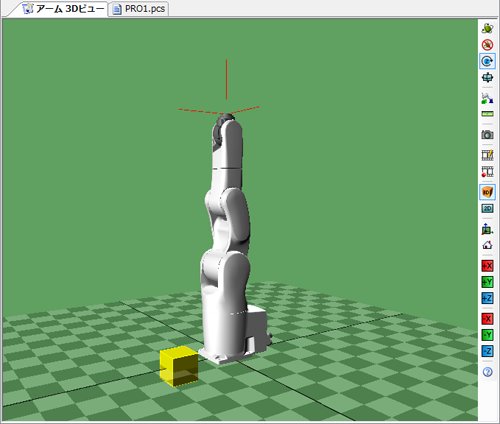This screenshot has width=500, height=424.
Task: Click the fit-to-view crosshair icon
Action: tap(487, 77)
